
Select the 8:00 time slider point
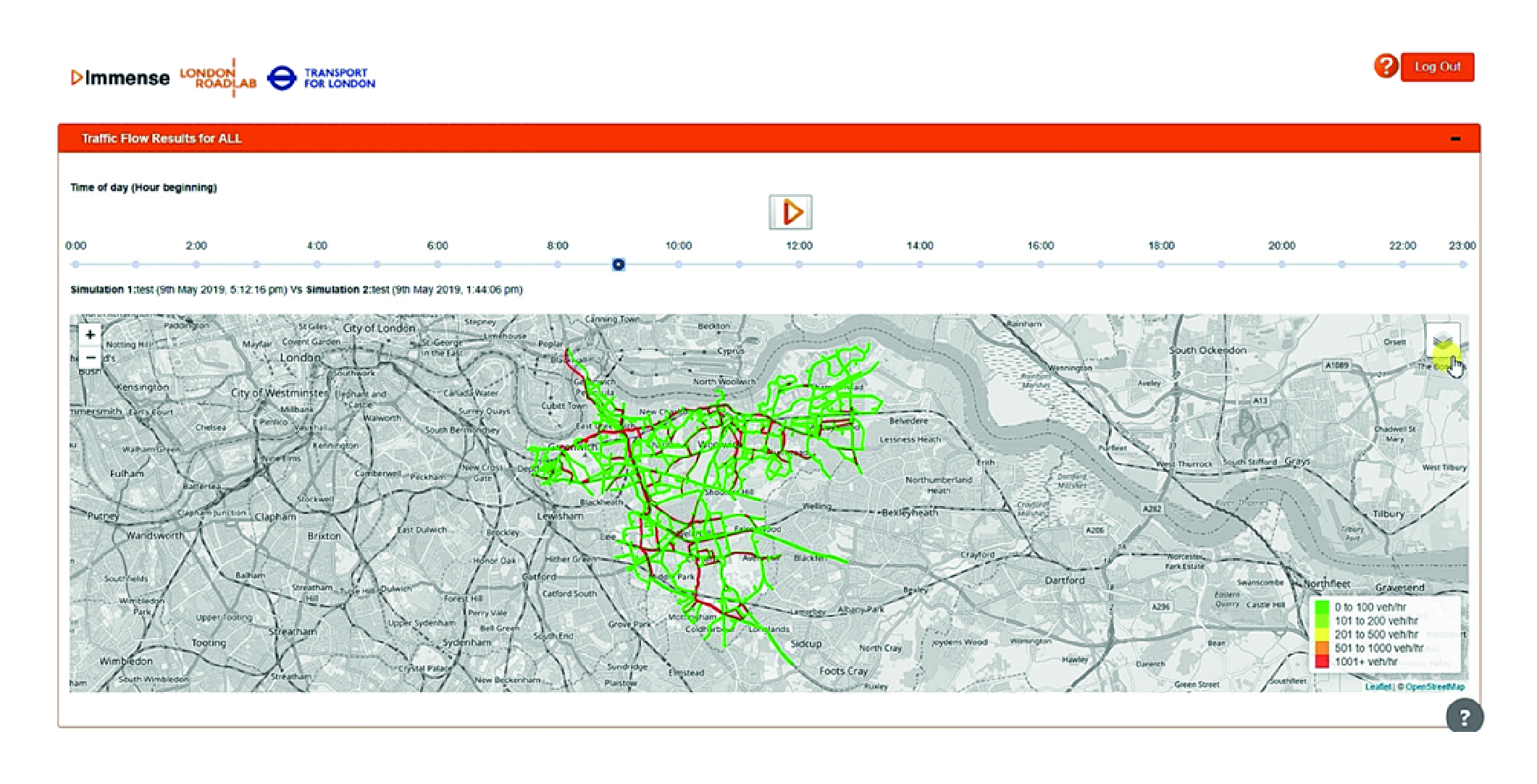tap(558, 264)
